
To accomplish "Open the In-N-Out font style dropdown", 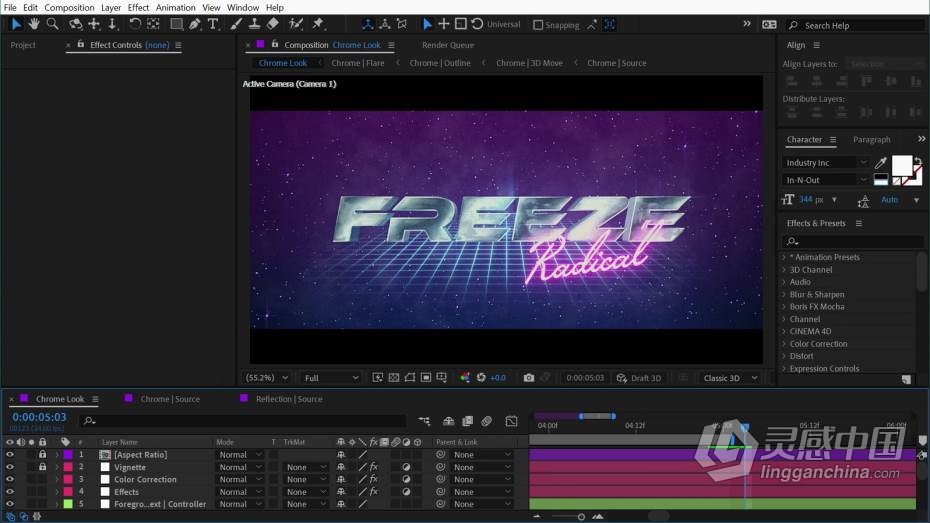I will 826,180.
